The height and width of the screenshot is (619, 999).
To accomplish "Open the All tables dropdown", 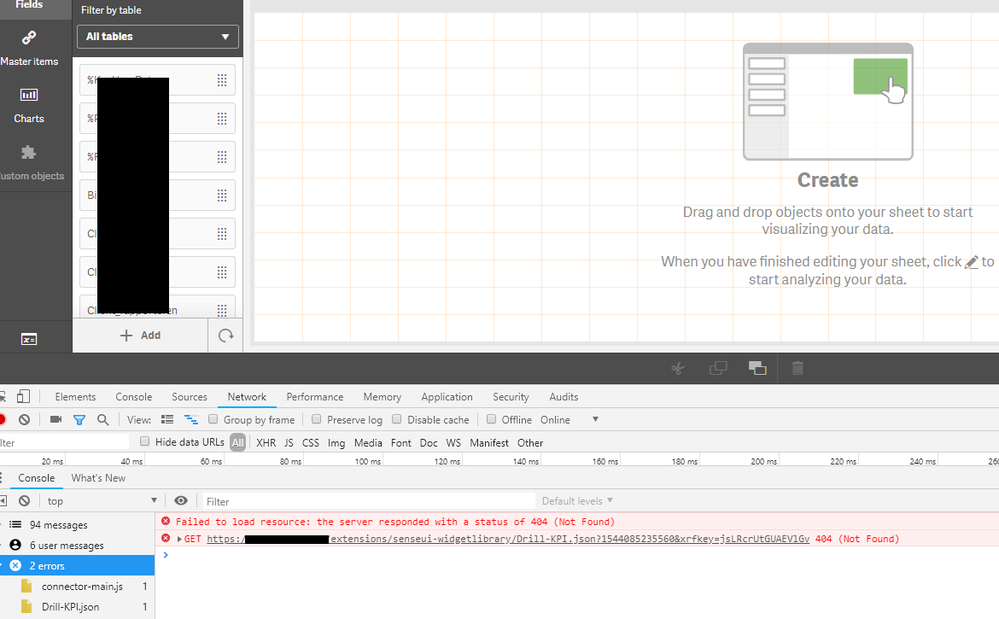I will (x=157, y=36).
